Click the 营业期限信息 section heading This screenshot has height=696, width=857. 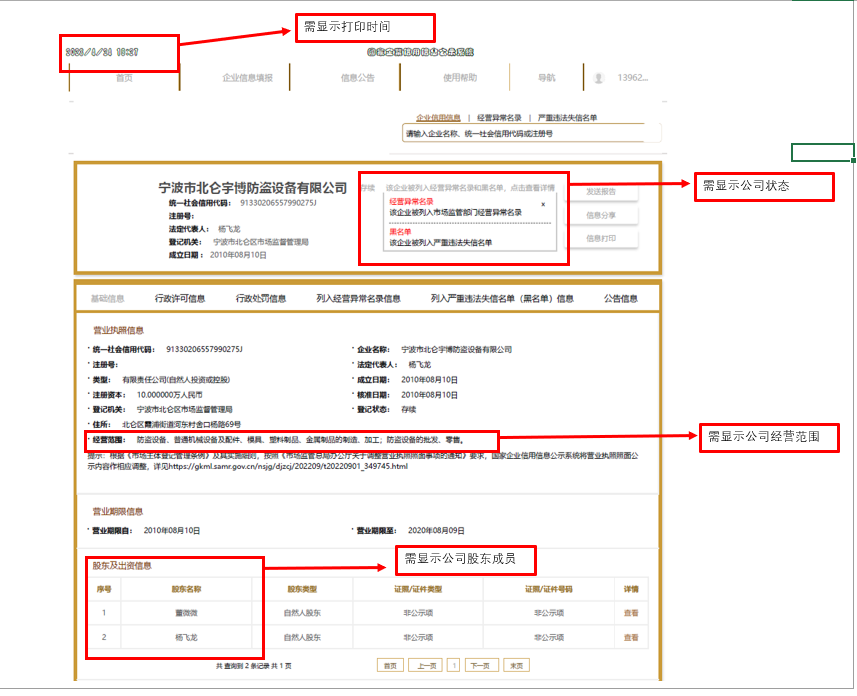coord(118,512)
